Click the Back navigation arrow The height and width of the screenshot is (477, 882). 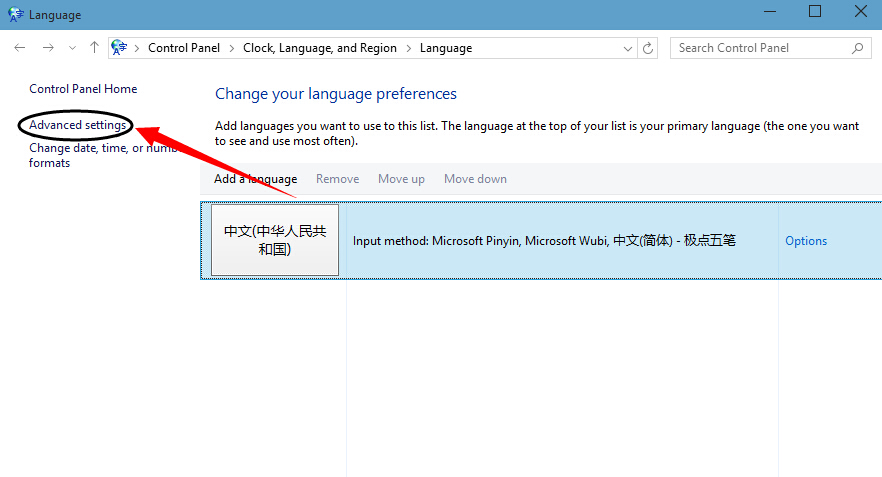pyautogui.click(x=20, y=48)
